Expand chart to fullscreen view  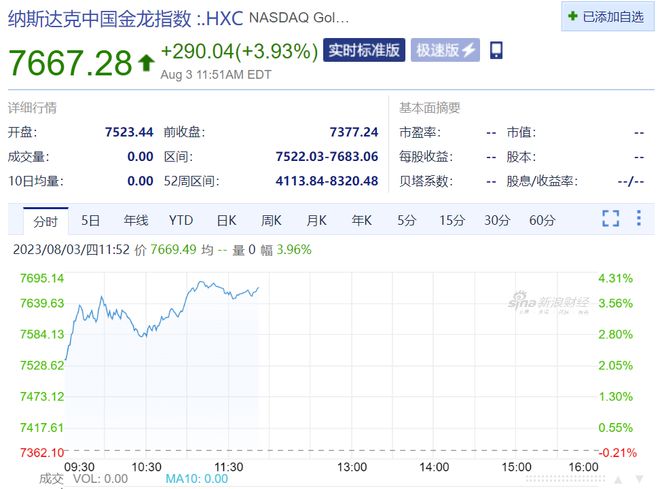[x=610, y=218]
